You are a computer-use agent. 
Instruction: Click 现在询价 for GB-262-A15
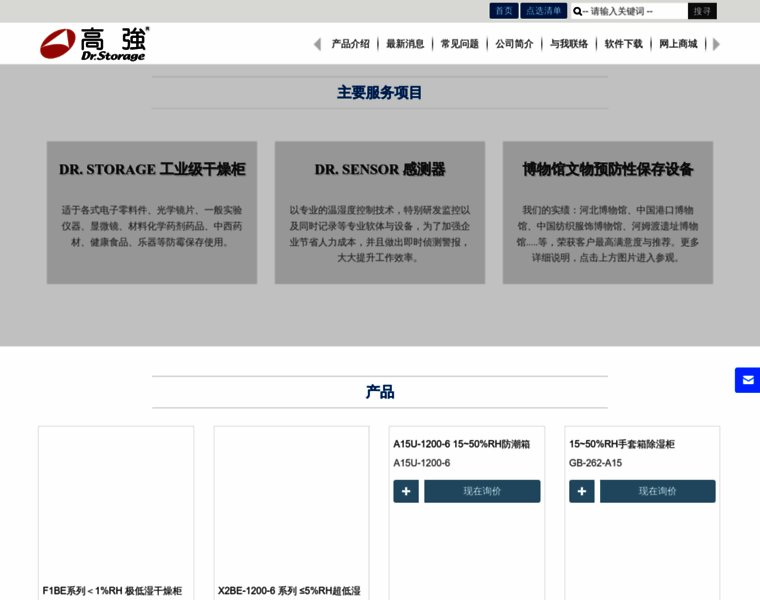pos(658,491)
